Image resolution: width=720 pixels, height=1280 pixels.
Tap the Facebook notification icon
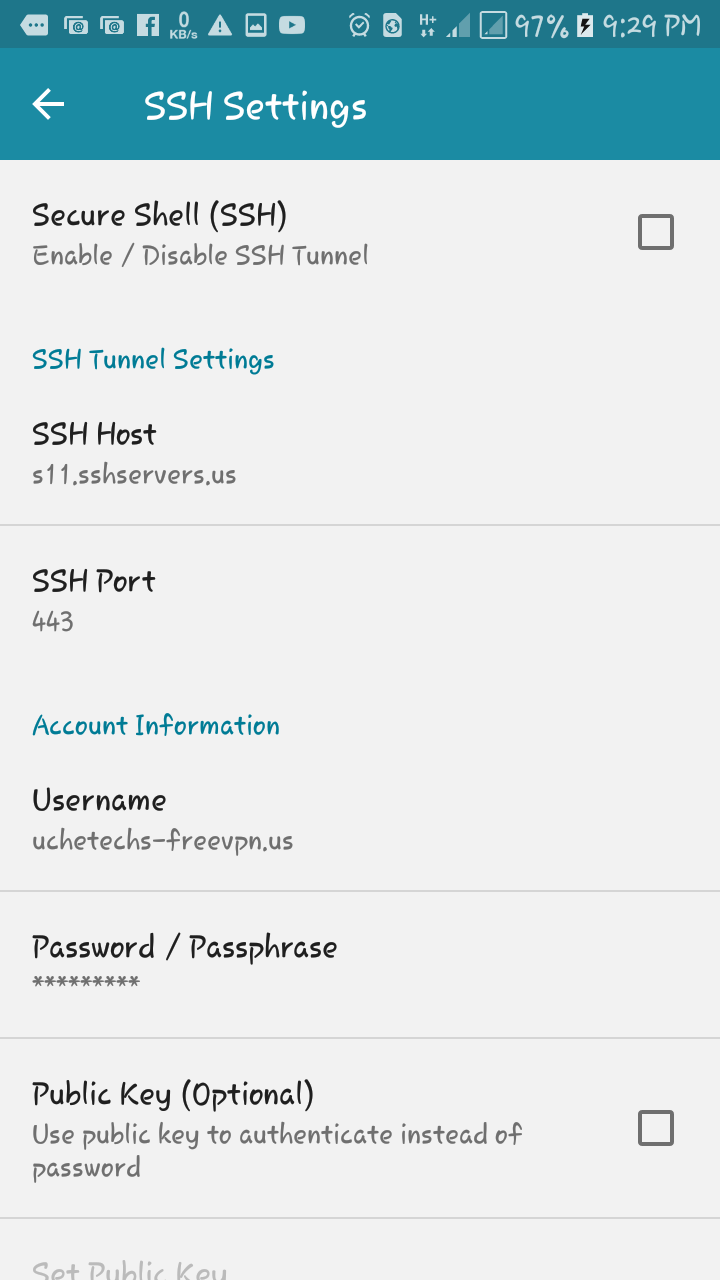tap(148, 25)
